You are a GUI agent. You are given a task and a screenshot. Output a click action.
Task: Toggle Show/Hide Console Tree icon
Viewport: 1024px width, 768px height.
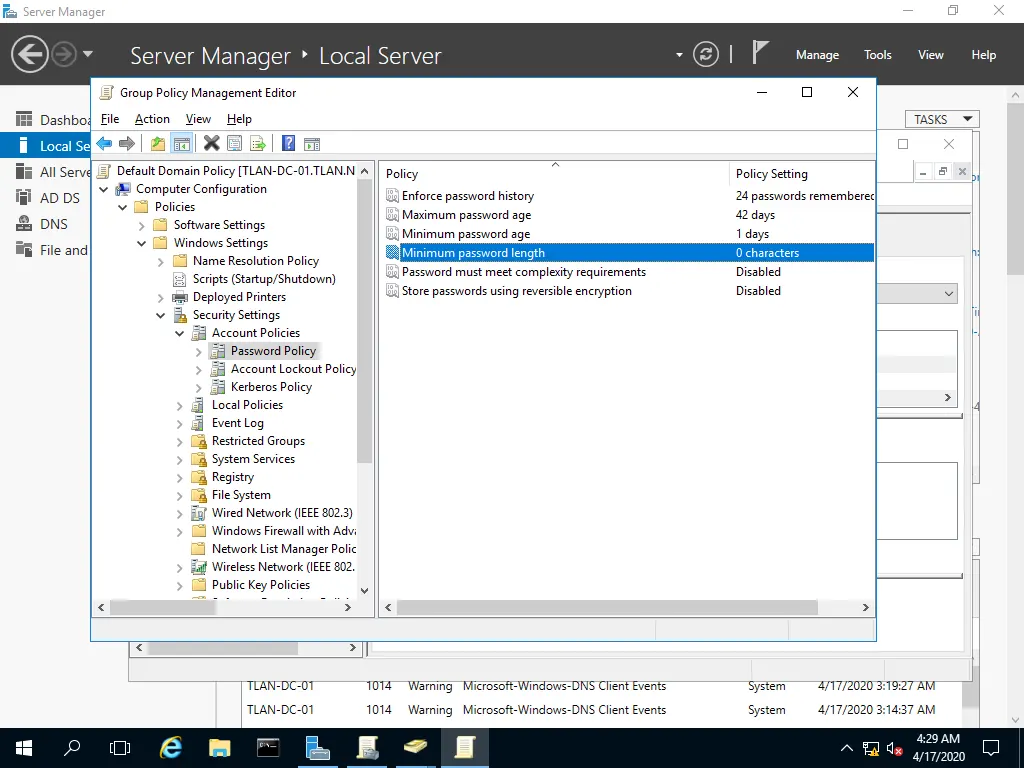[181, 143]
